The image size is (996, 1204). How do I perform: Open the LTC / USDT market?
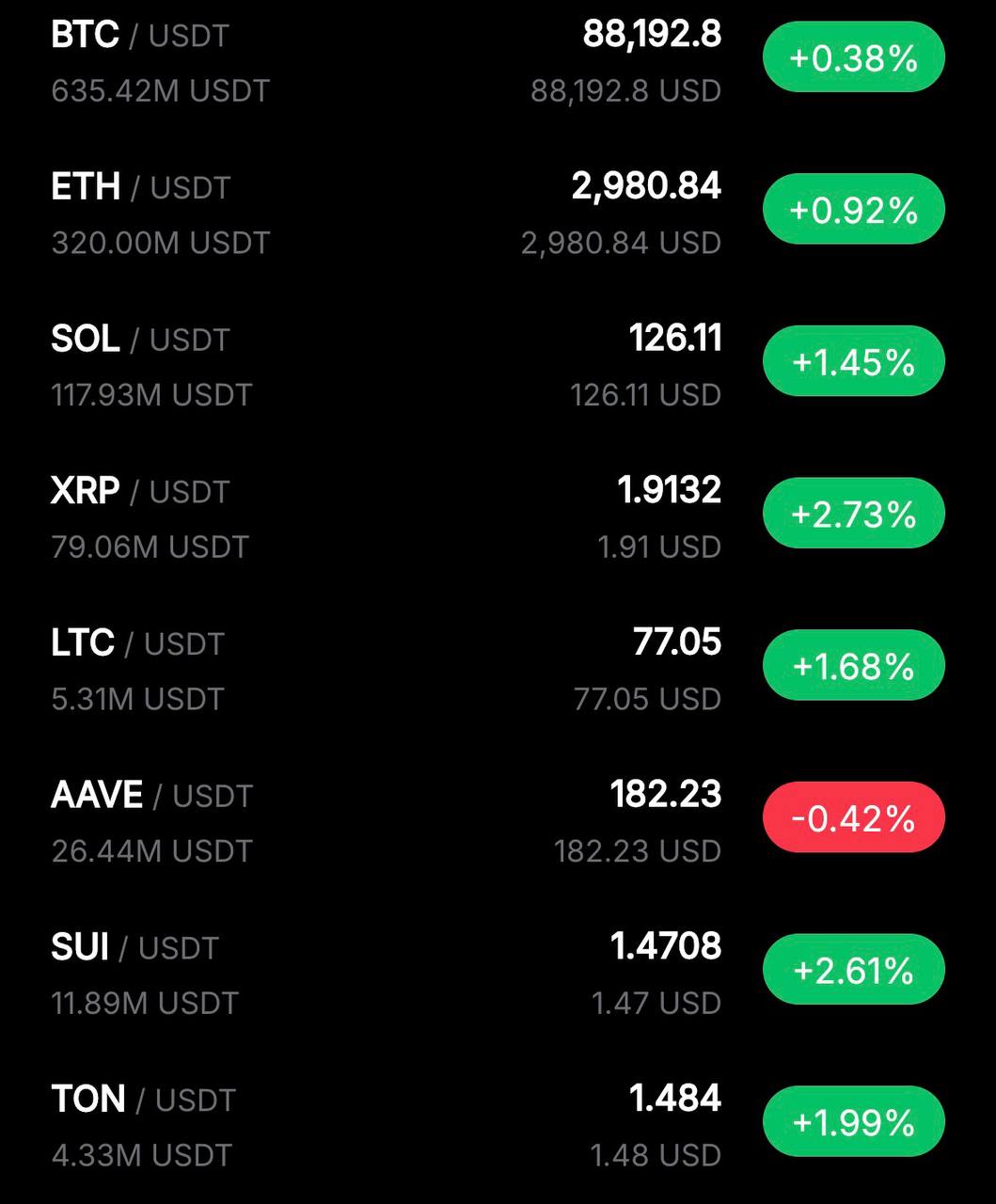pos(137,643)
